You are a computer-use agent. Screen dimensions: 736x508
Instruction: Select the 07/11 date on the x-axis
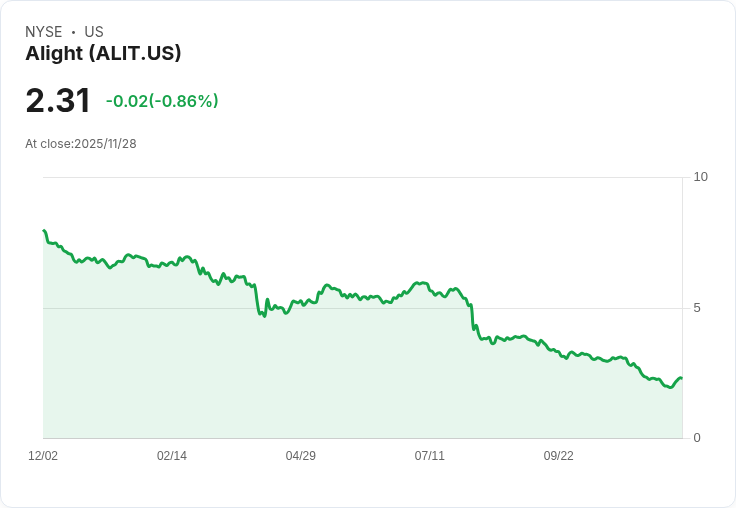click(x=430, y=456)
